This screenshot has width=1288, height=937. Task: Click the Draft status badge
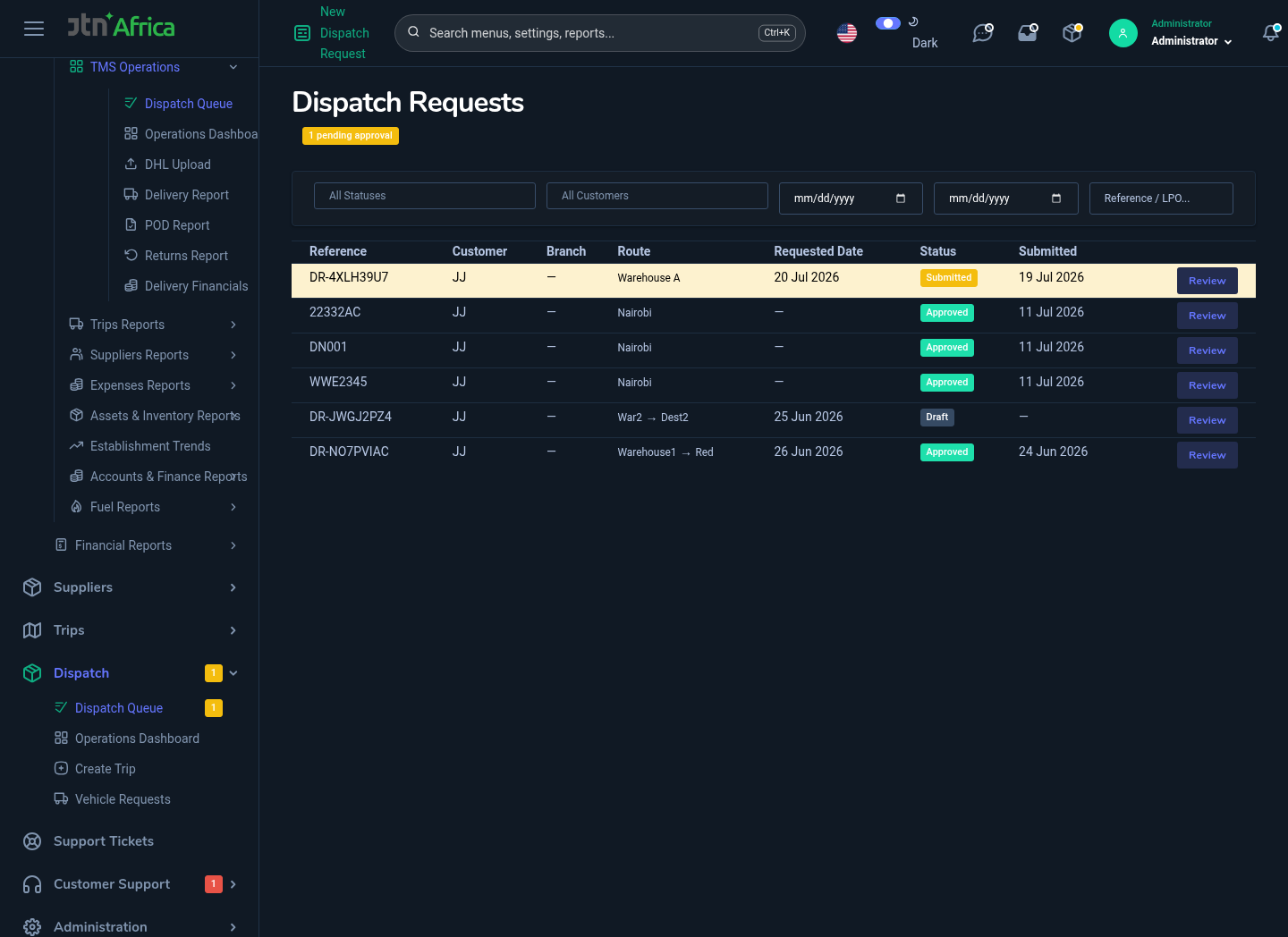(x=937, y=418)
